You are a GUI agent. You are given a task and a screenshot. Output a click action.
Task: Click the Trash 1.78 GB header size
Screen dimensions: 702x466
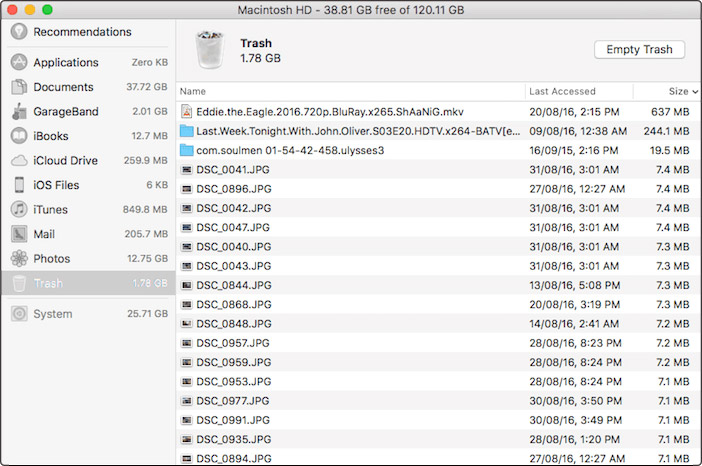(261, 58)
